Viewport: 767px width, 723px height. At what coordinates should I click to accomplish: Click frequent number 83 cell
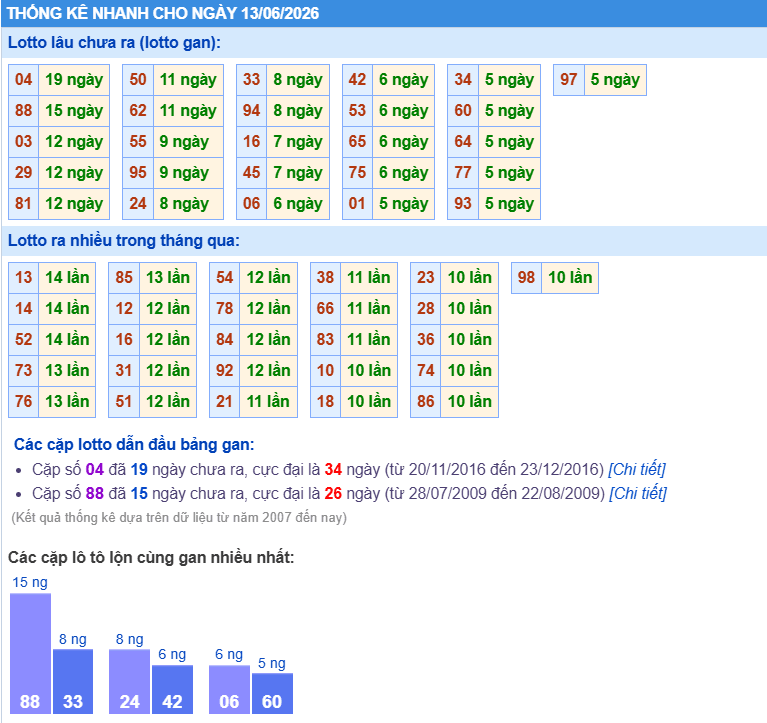[x=325, y=339]
